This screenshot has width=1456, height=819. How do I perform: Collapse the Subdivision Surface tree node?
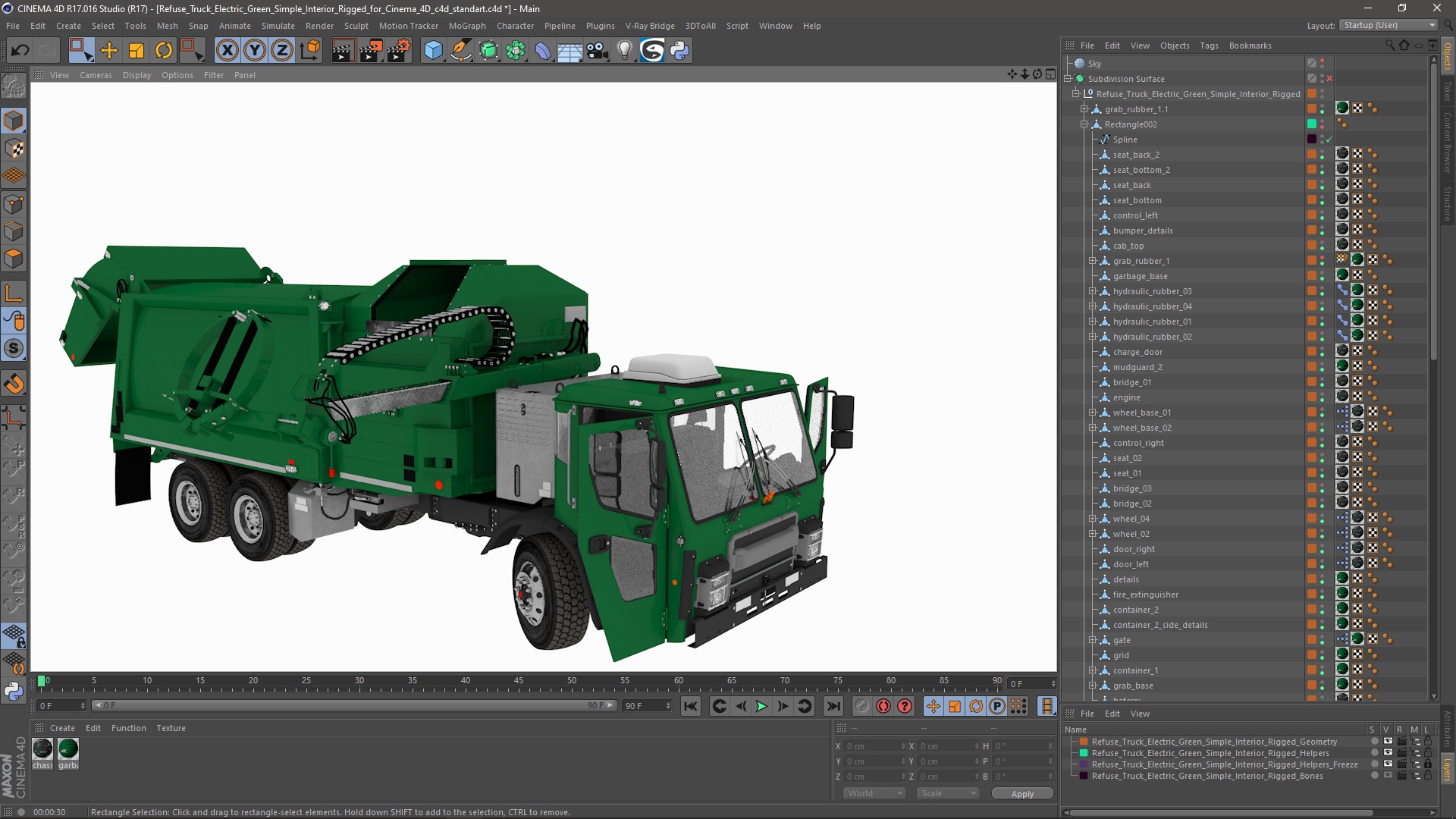tap(1068, 79)
